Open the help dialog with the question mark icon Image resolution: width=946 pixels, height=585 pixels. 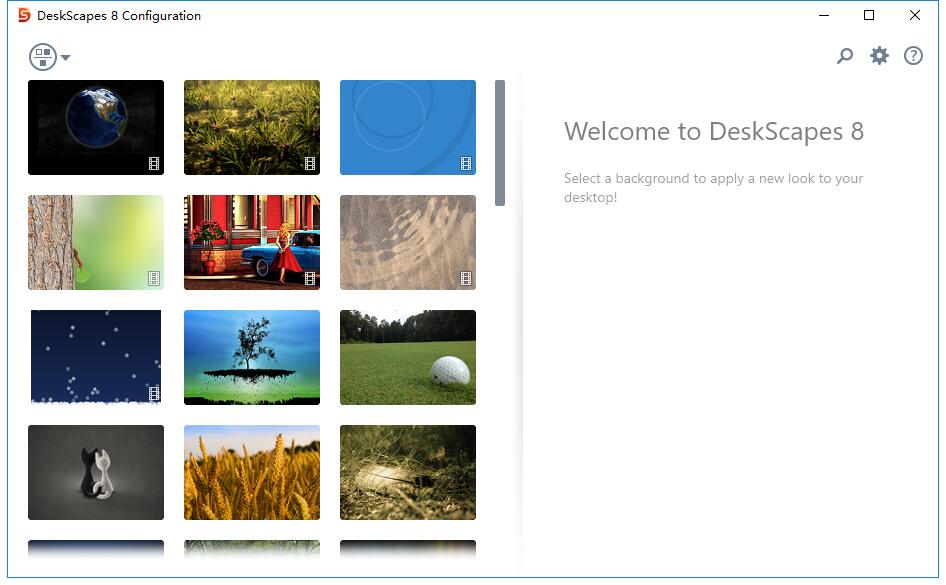pyautogui.click(x=913, y=56)
